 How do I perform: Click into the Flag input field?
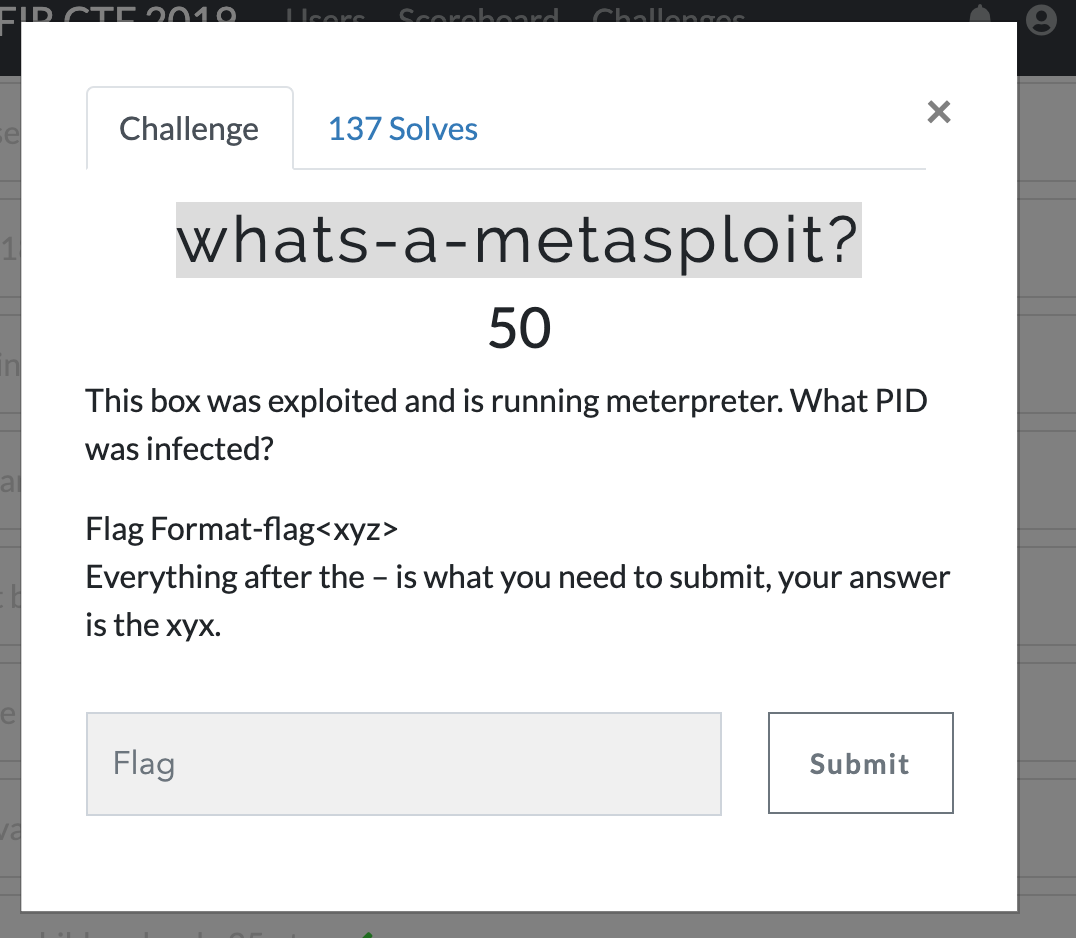coord(404,764)
